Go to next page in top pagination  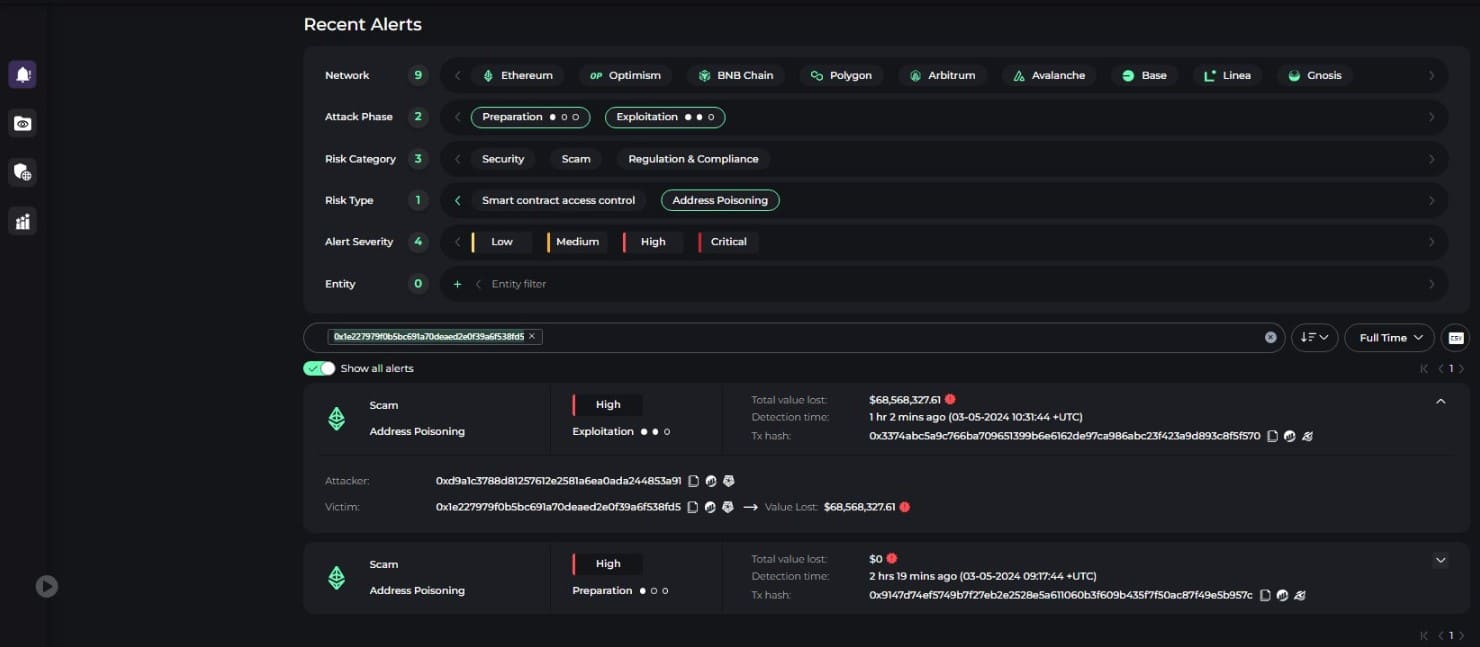[x=1462, y=369]
